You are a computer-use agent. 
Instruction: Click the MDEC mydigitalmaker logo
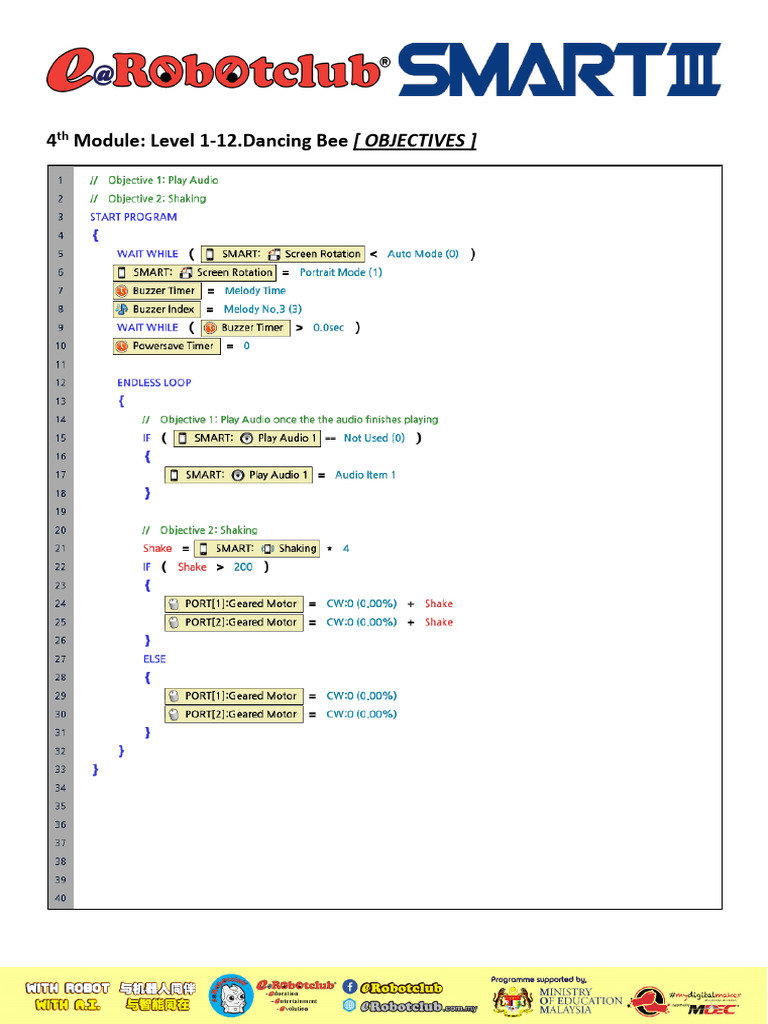coord(686,1001)
